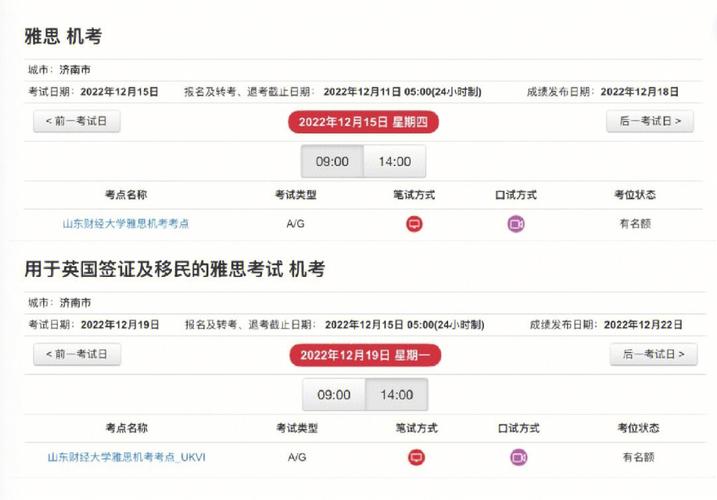
Task: Click 济南市 city value in the 雅思 机考 section
Action: [x=75, y=70]
